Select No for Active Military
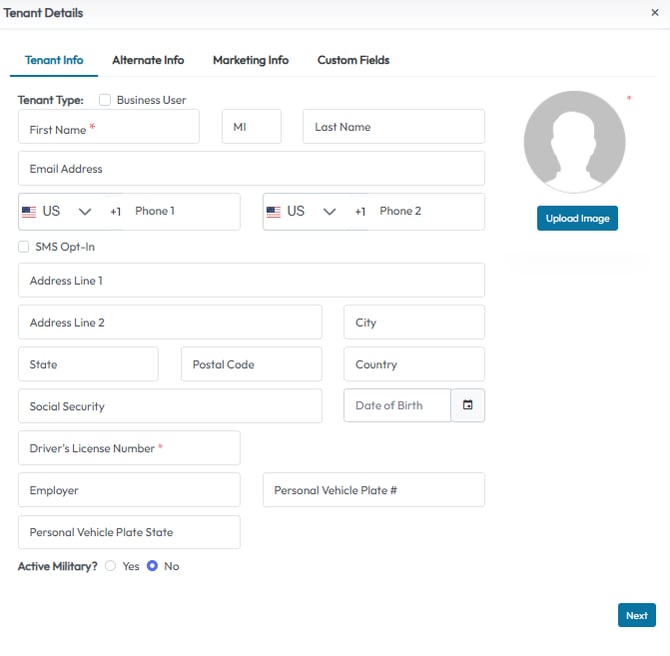Image resolution: width=670 pixels, height=656 pixels. tap(153, 566)
